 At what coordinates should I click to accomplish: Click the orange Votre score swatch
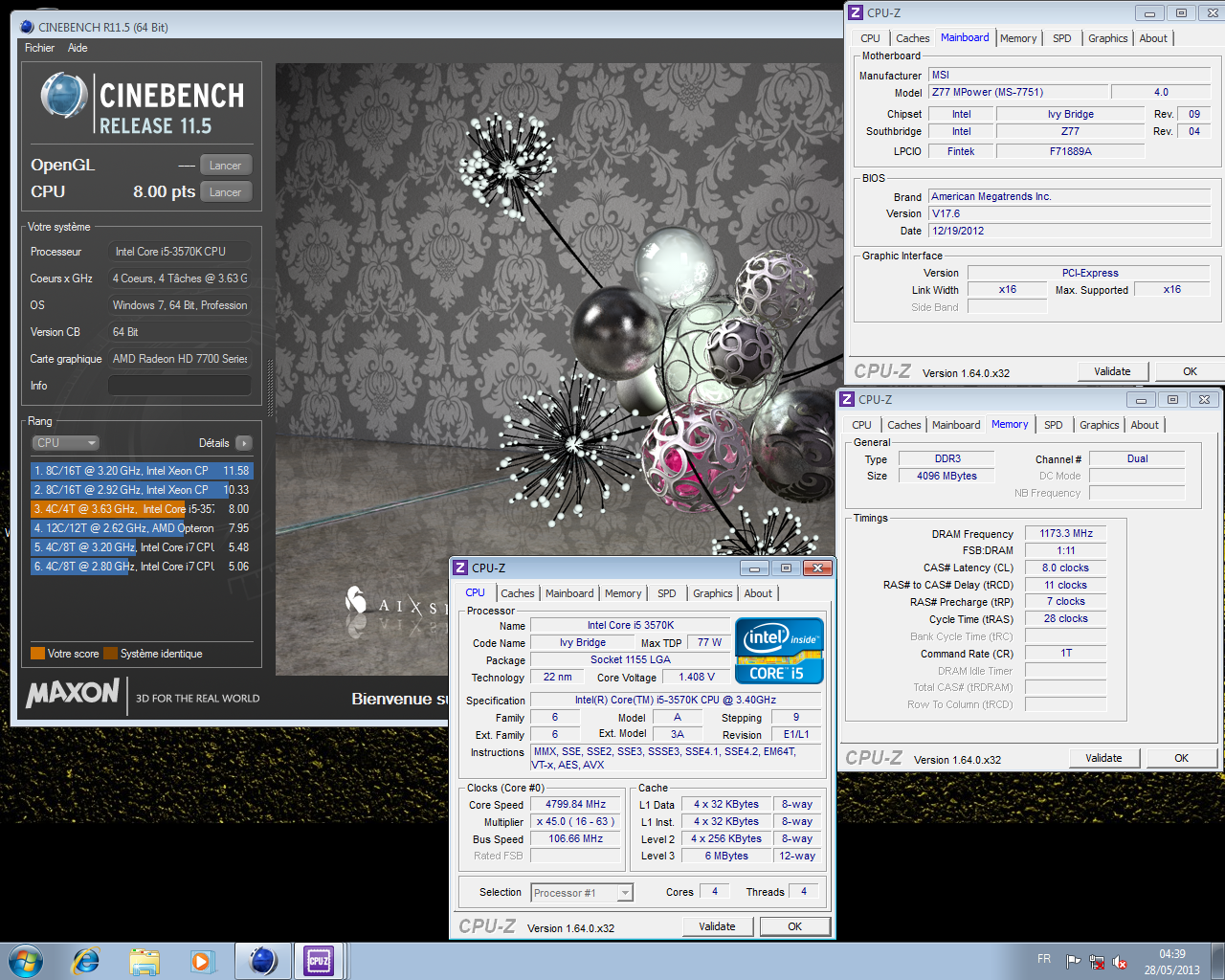point(38,654)
